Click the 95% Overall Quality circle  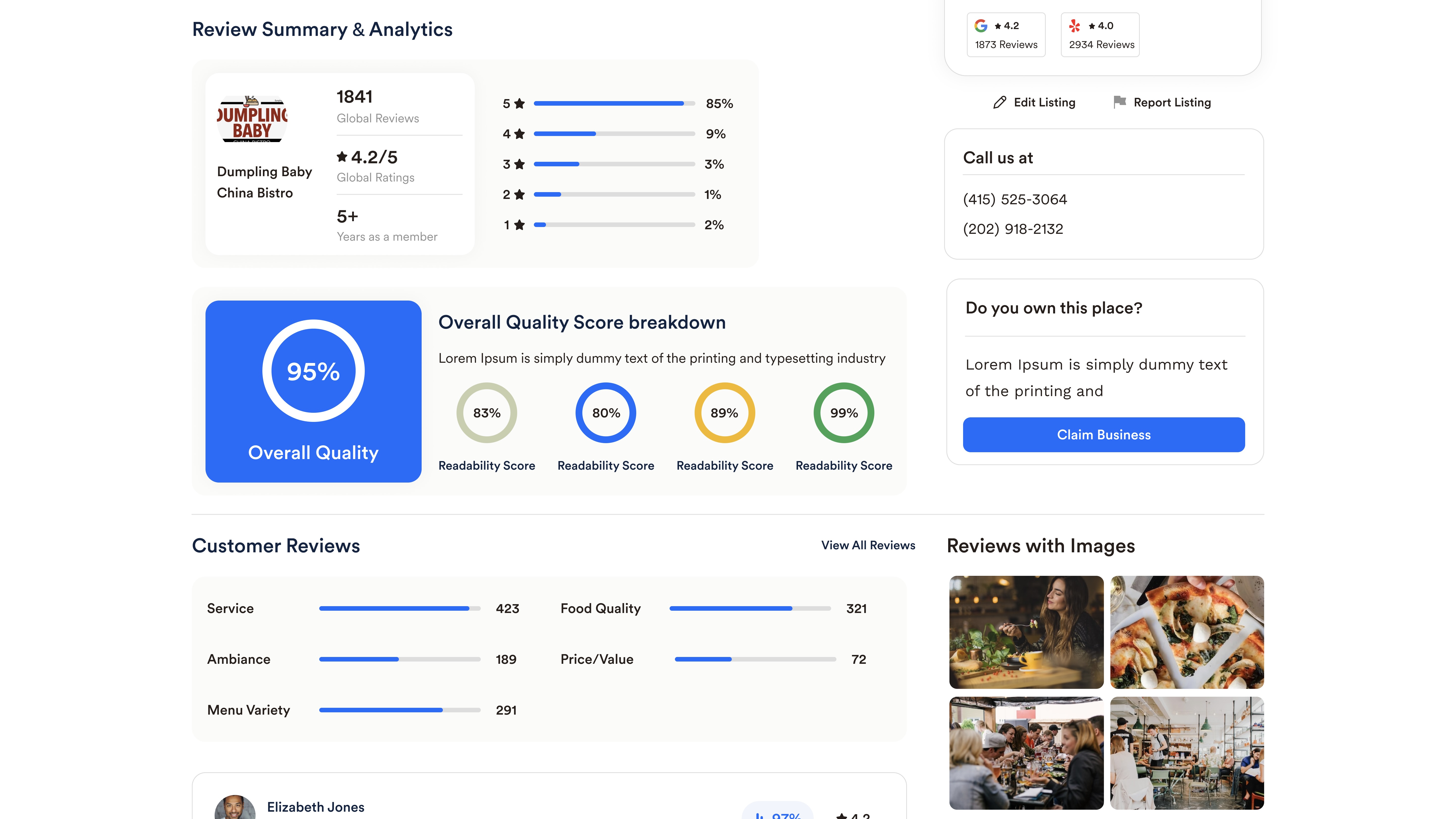click(x=313, y=371)
